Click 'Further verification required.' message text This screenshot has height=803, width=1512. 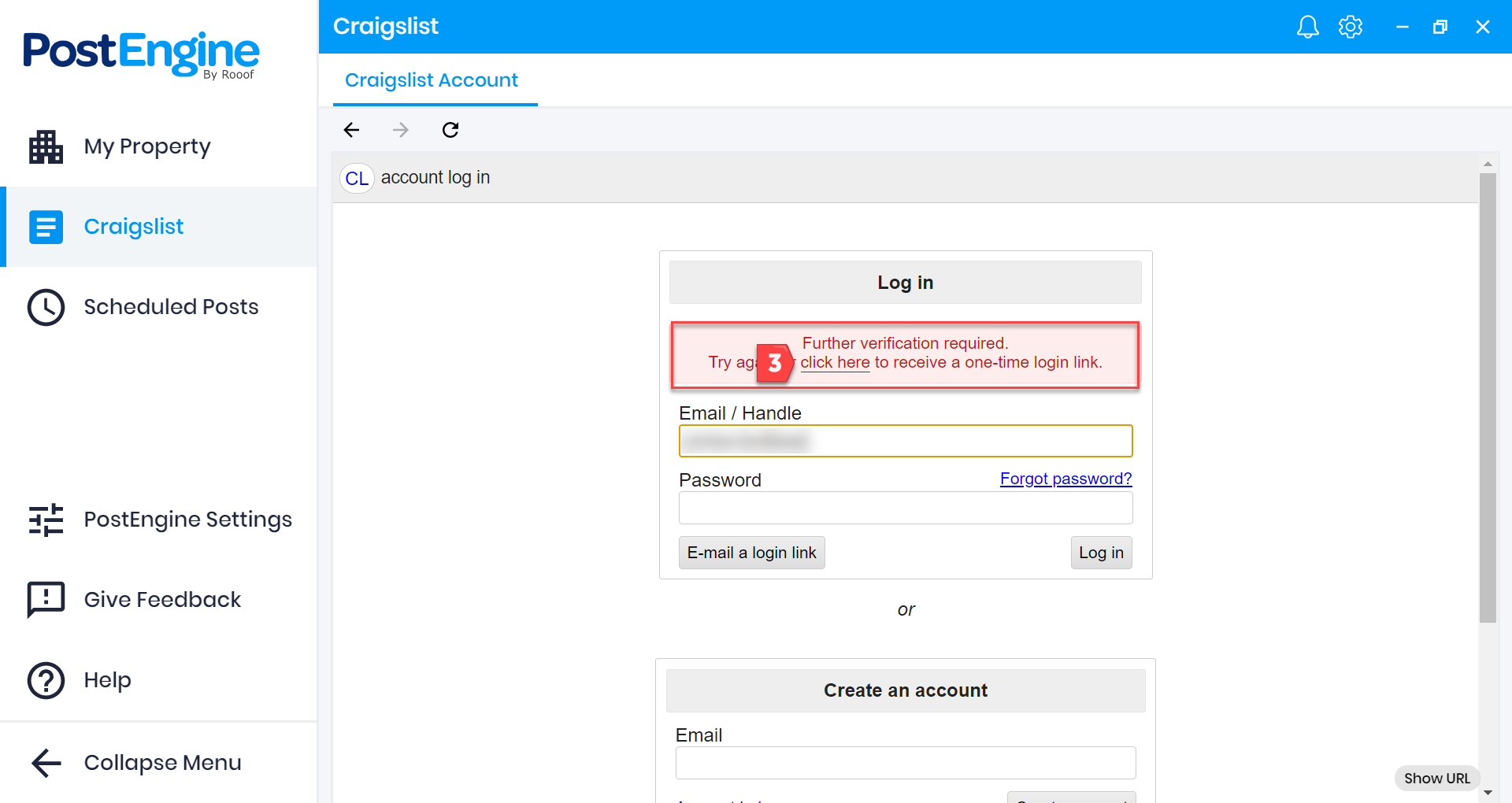[x=906, y=343]
